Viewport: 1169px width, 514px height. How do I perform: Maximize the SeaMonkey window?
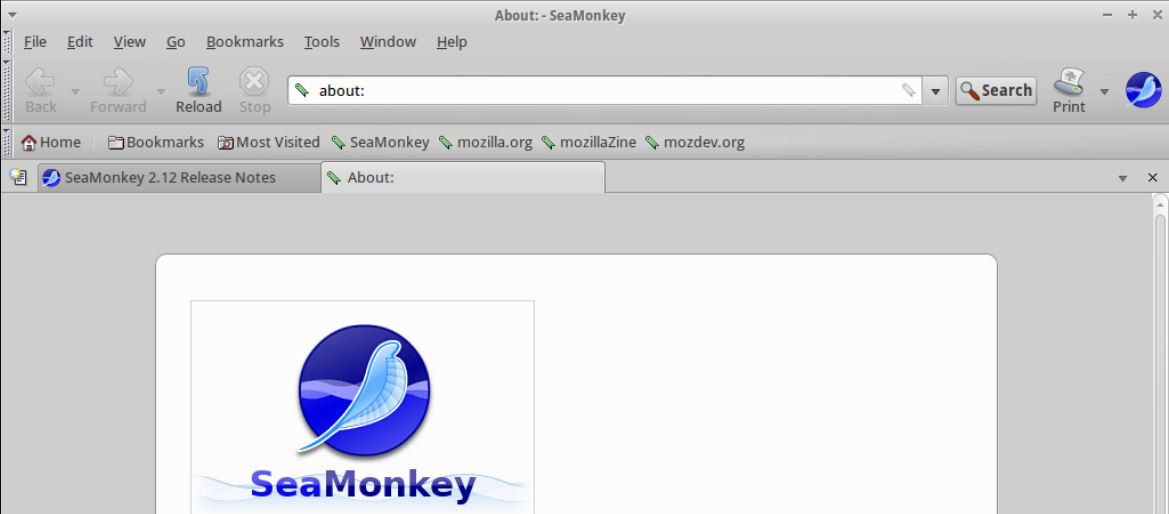tap(1132, 15)
